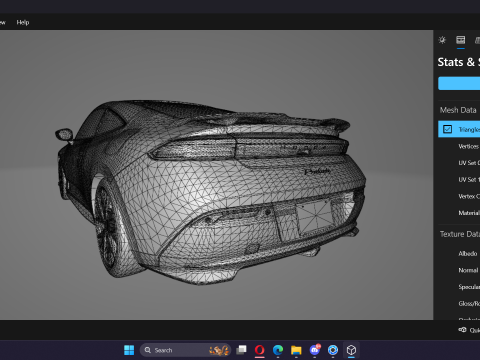The height and width of the screenshot is (360, 480).
Task: Uncheck the Triangles checkbox in Mesh Data
Action: tap(447, 129)
